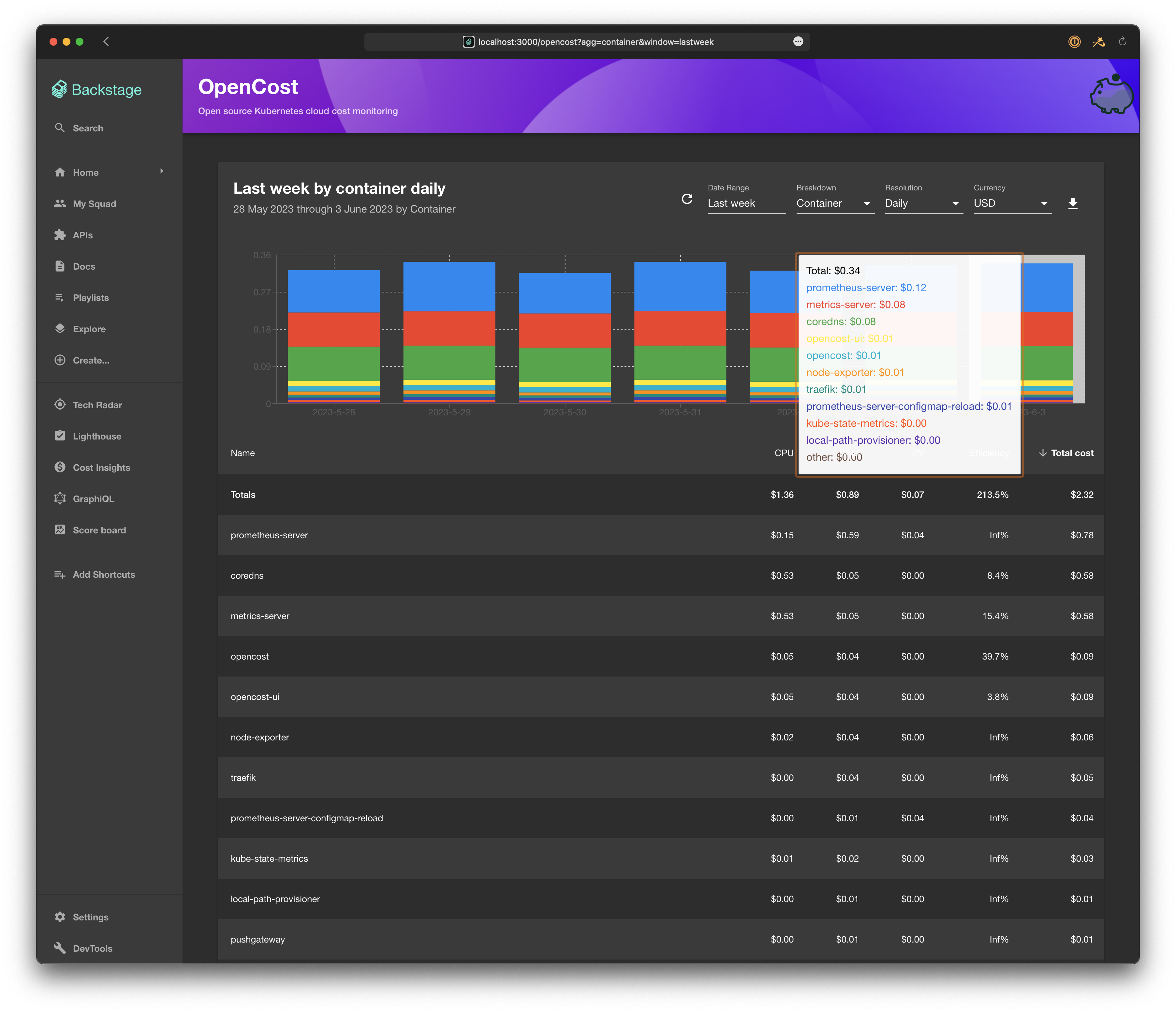Click the yellow browser extension icon

tap(1074, 41)
